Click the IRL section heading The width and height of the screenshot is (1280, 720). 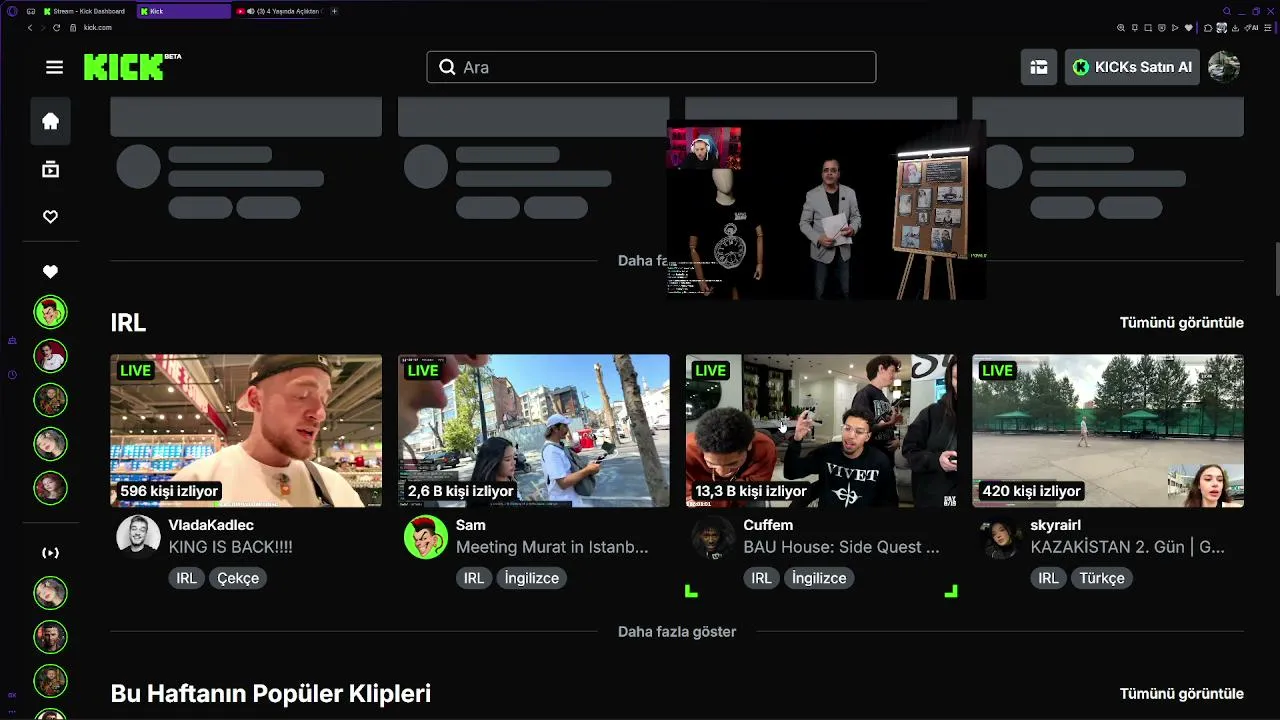click(128, 322)
